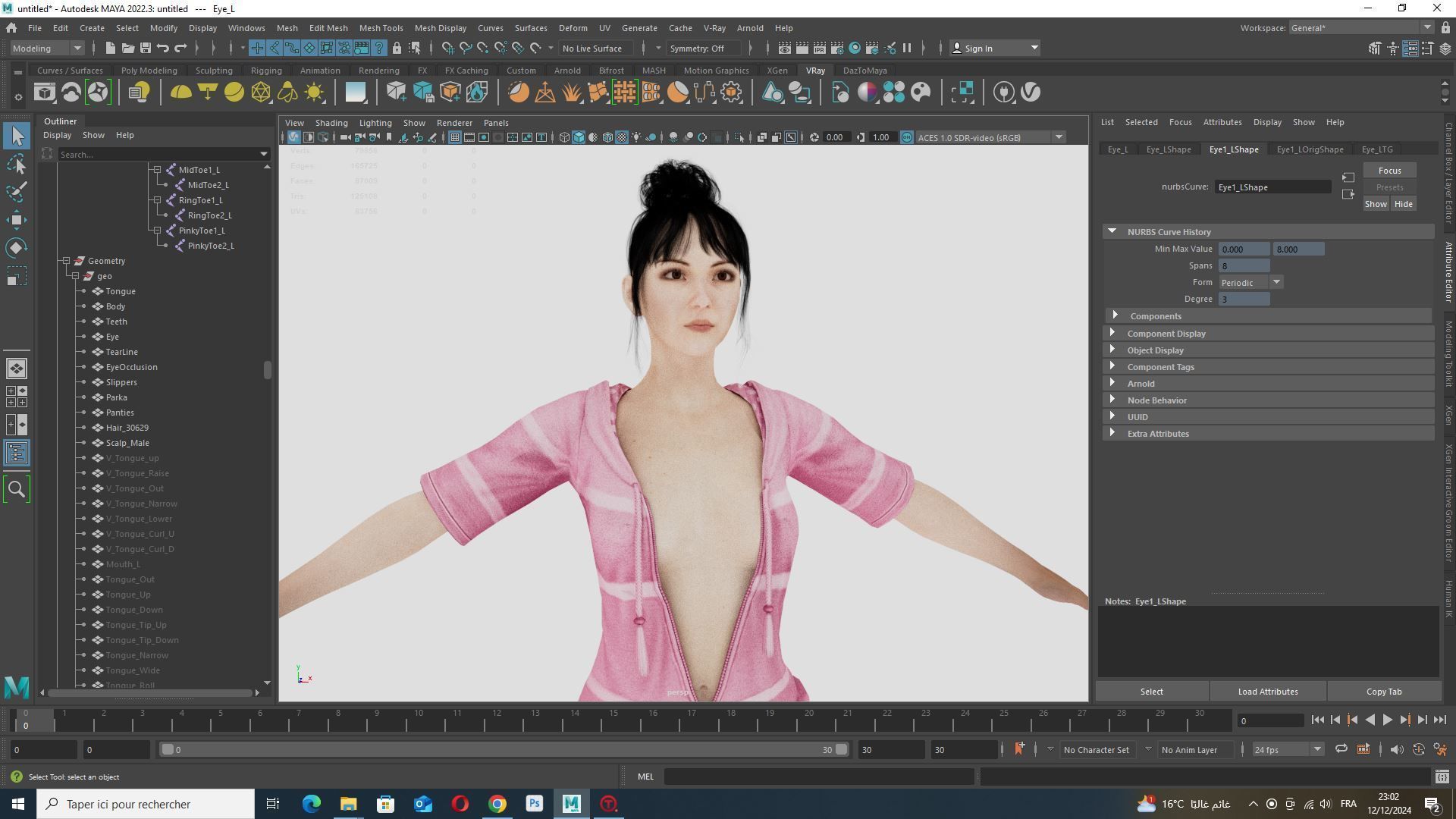Click the Copy Tab button
Viewport: 1456px width, 819px height.
tap(1383, 692)
